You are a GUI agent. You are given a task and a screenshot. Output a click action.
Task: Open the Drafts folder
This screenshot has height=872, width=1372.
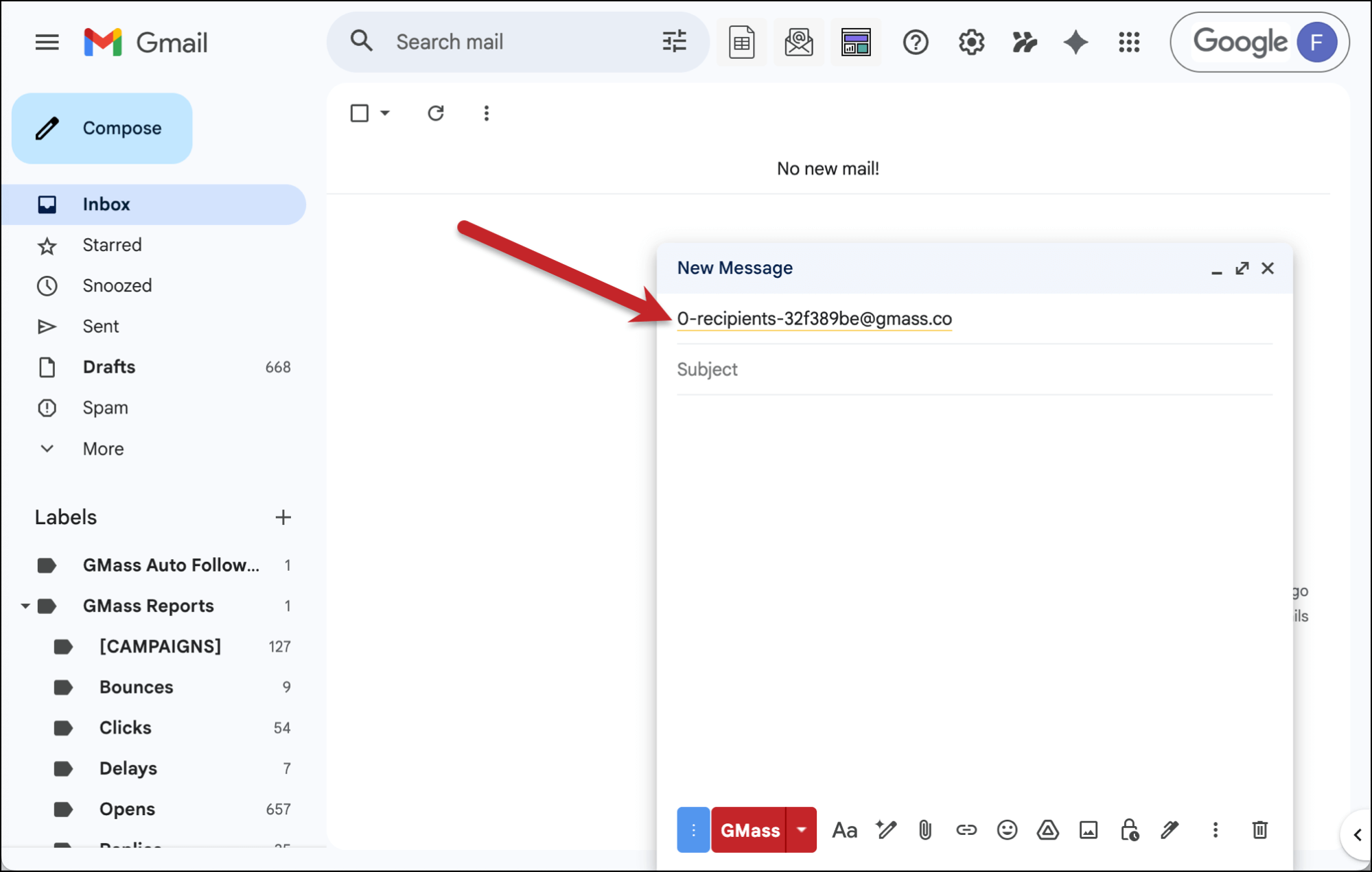[x=109, y=367]
